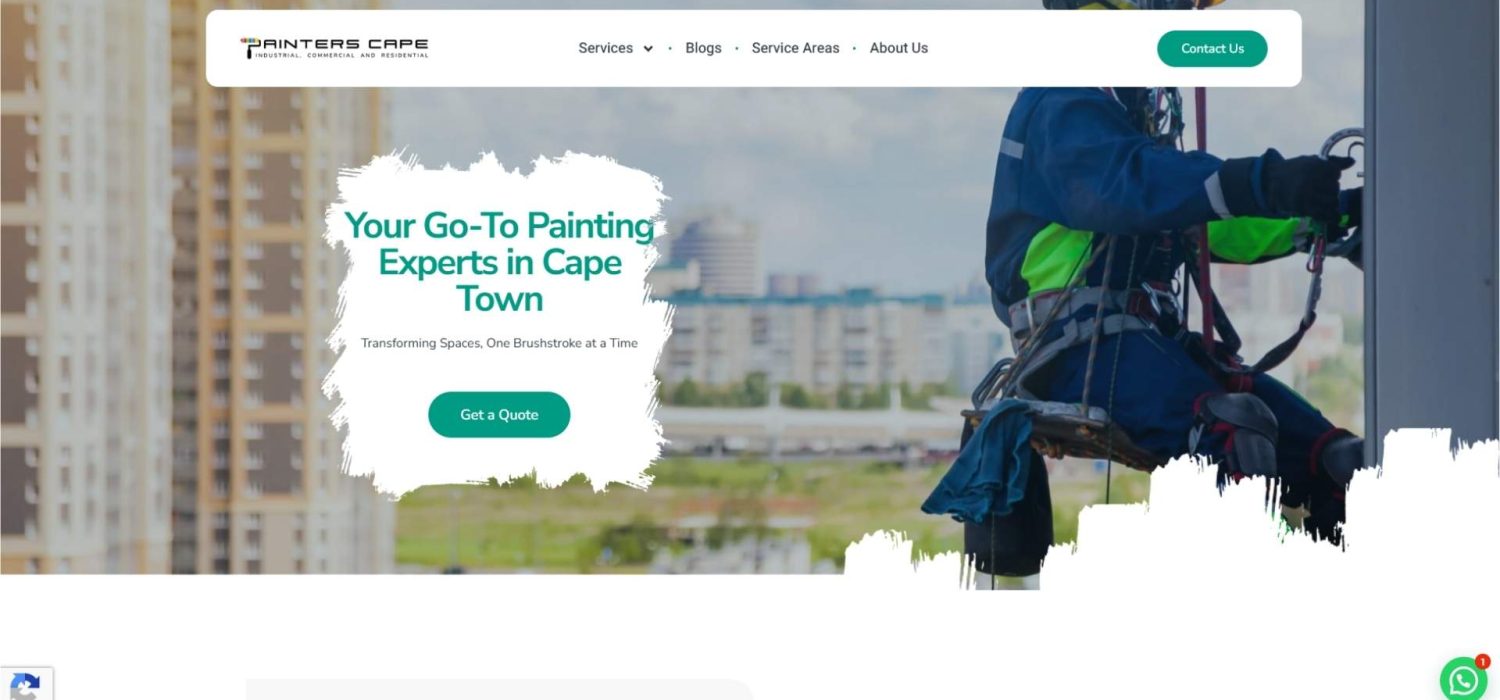Expand the Services dropdown chevron
The image size is (1500, 700).
[x=648, y=49]
